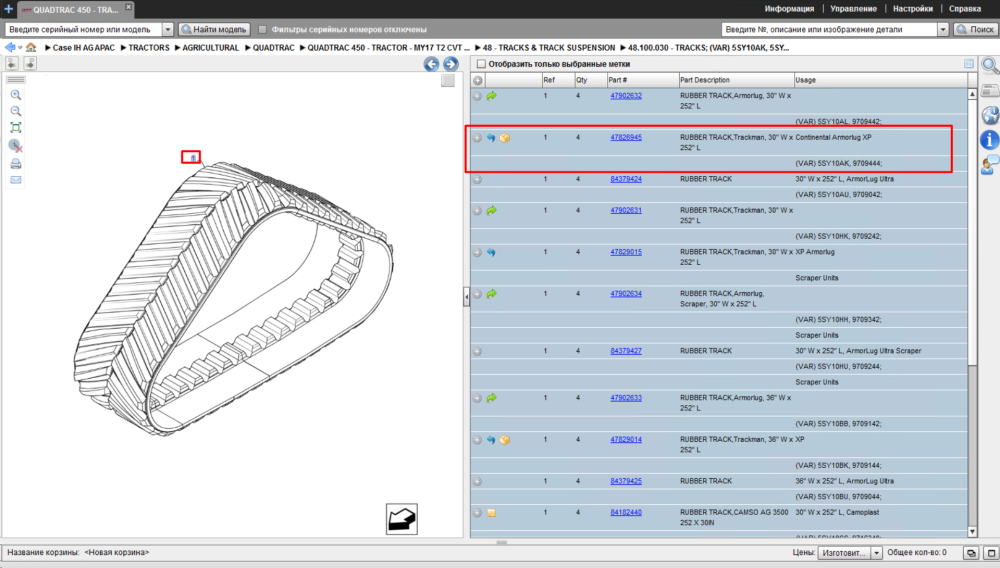This screenshot has height=568, width=1000.
Task: Click the parts list vertical scrollbar thumb
Action: (x=973, y=233)
